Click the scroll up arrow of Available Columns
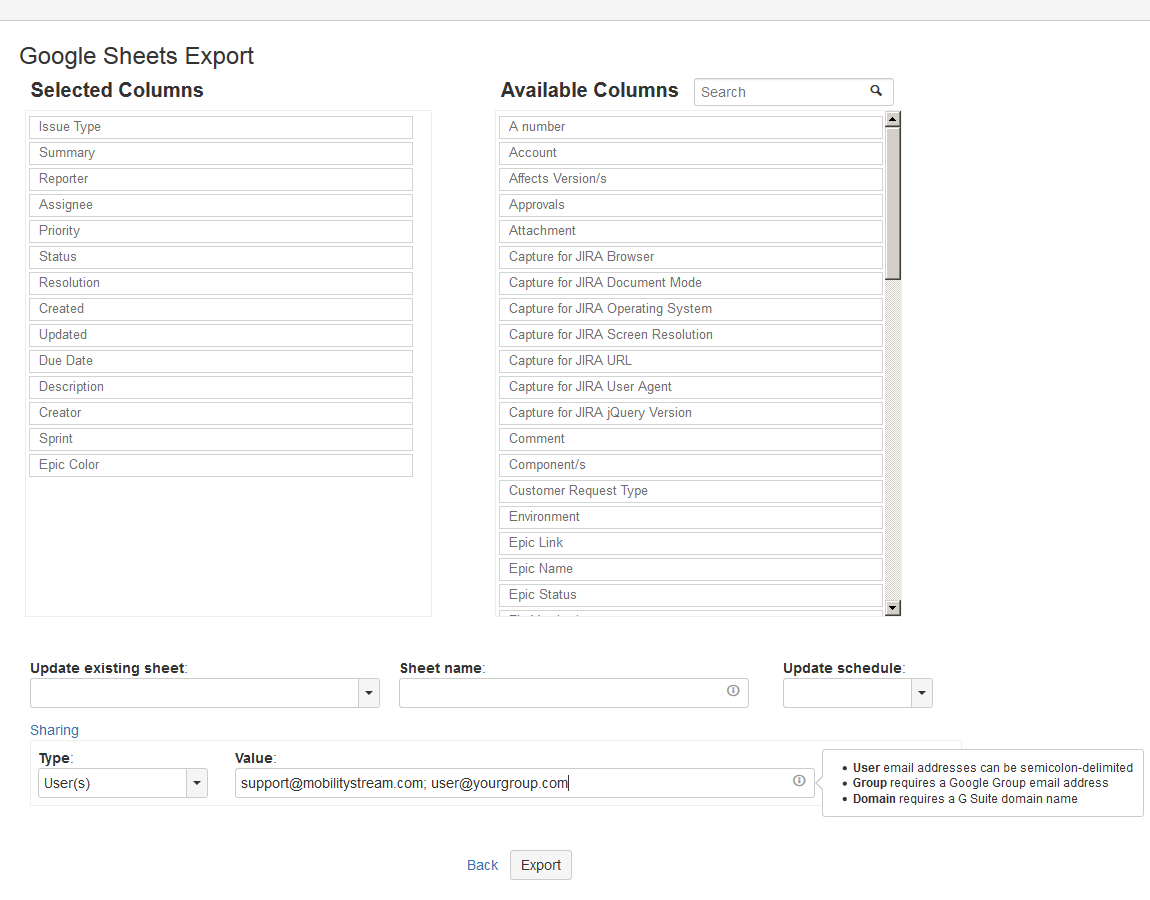This screenshot has height=900, width=1150. [893, 119]
